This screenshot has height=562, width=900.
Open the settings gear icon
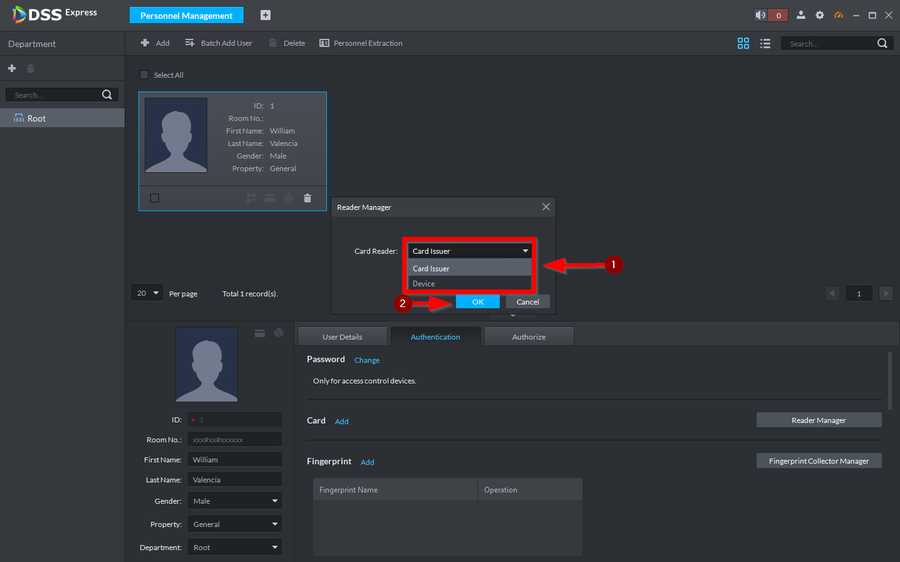pyautogui.click(x=820, y=16)
